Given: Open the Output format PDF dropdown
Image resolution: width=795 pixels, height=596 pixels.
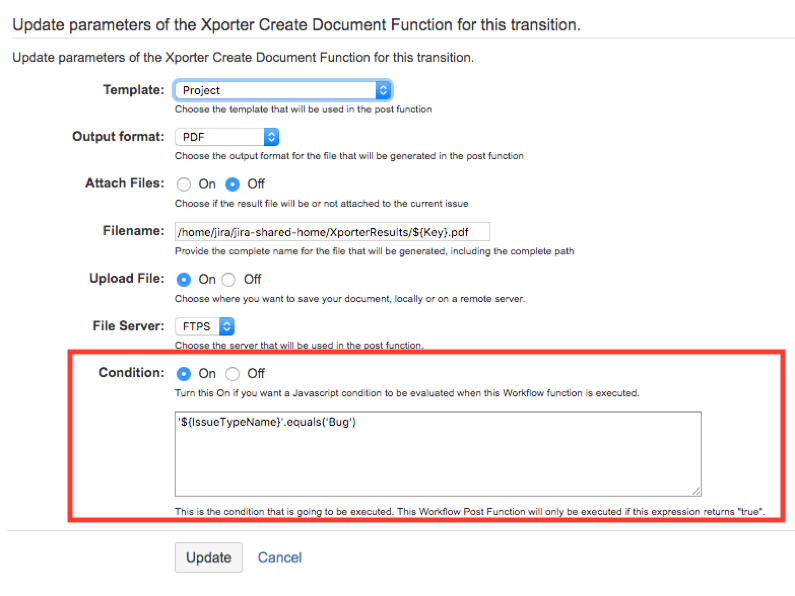Looking at the screenshot, I should [227, 137].
